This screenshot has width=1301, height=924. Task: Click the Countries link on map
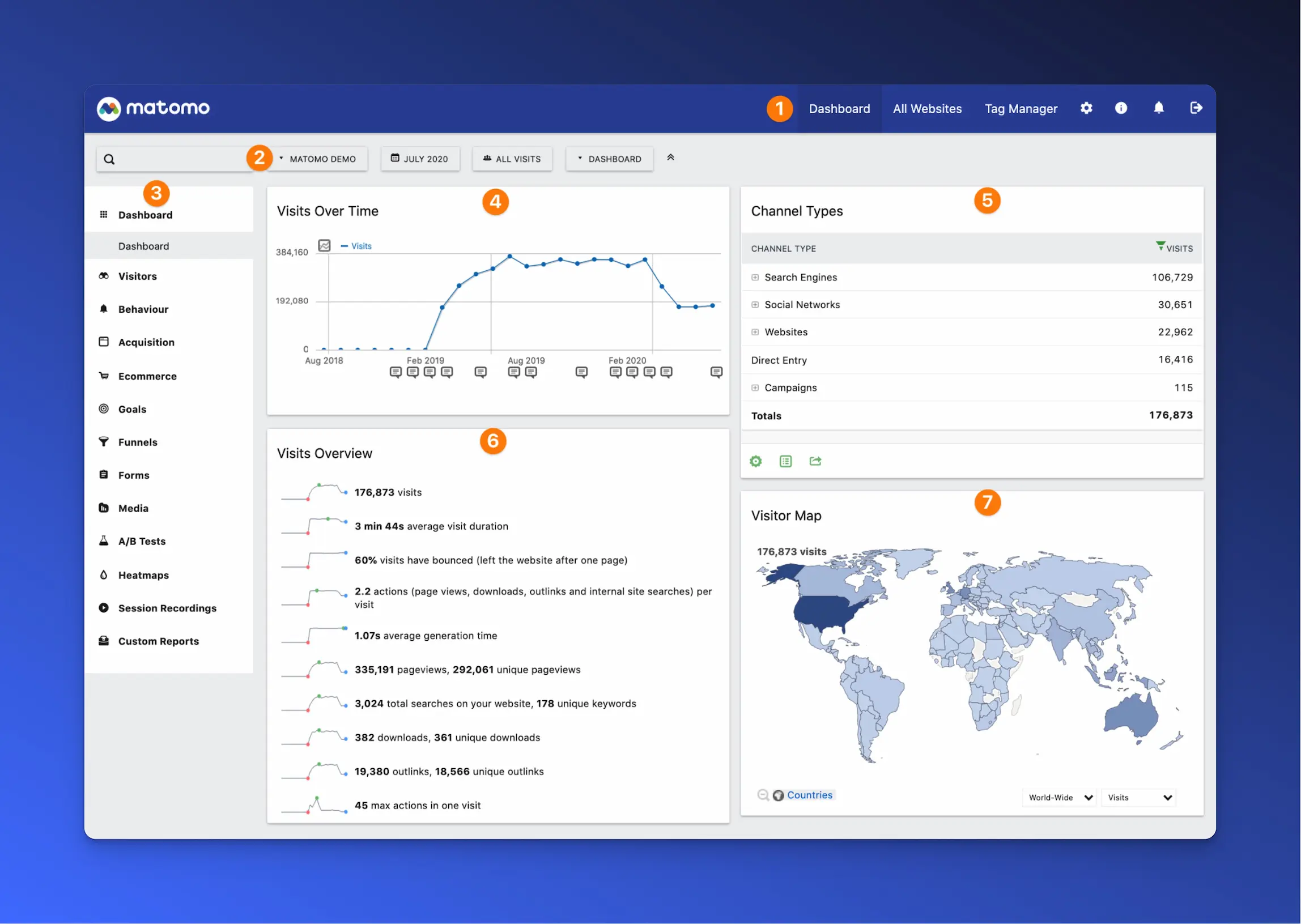pyautogui.click(x=809, y=795)
